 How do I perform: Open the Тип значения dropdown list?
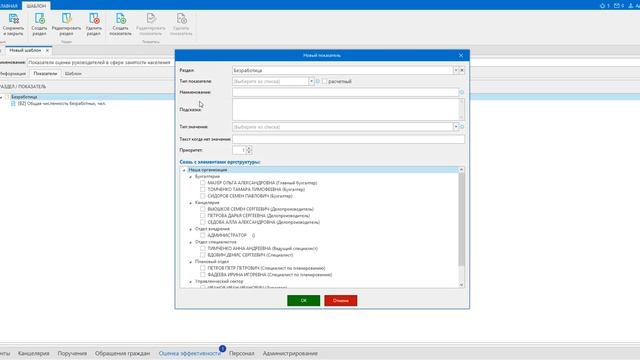click(456, 127)
